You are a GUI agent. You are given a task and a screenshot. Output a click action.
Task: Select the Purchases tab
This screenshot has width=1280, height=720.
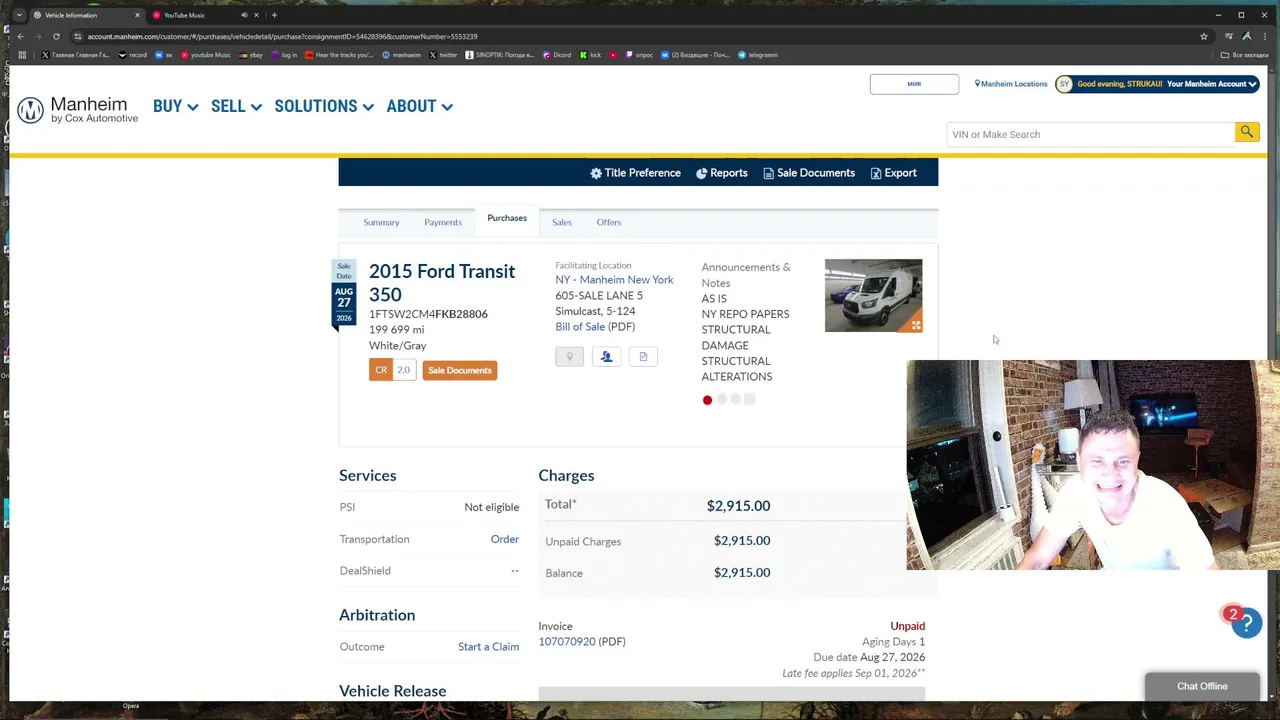click(507, 218)
